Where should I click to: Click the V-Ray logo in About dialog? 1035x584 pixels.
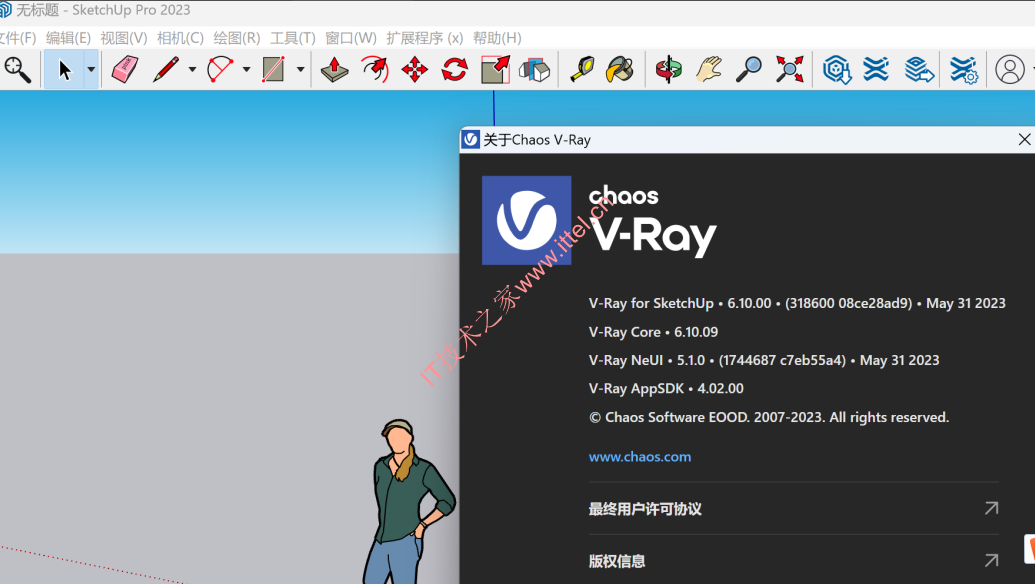tap(526, 220)
